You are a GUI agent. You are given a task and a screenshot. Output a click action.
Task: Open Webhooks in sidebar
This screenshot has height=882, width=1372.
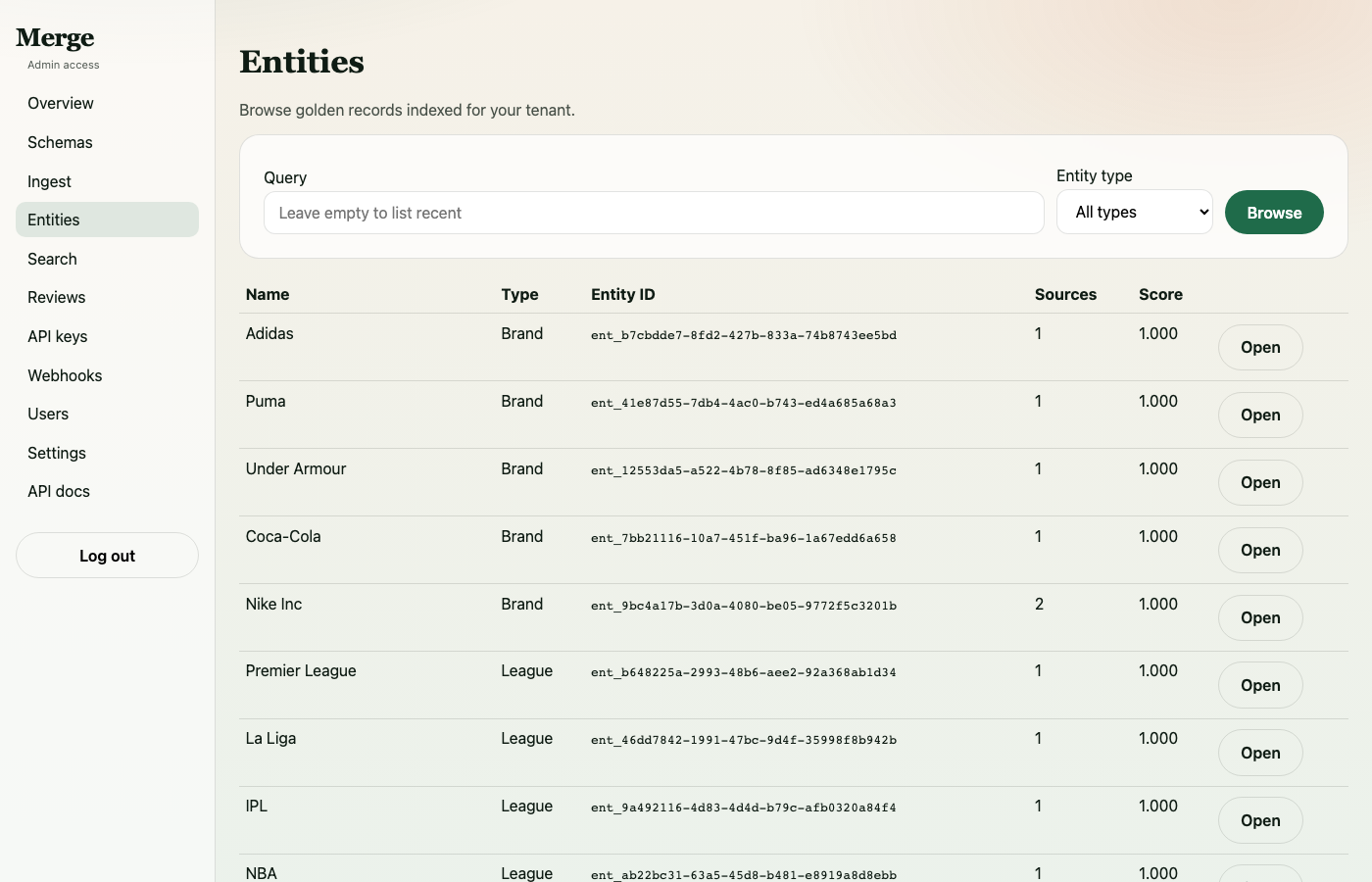107,375
